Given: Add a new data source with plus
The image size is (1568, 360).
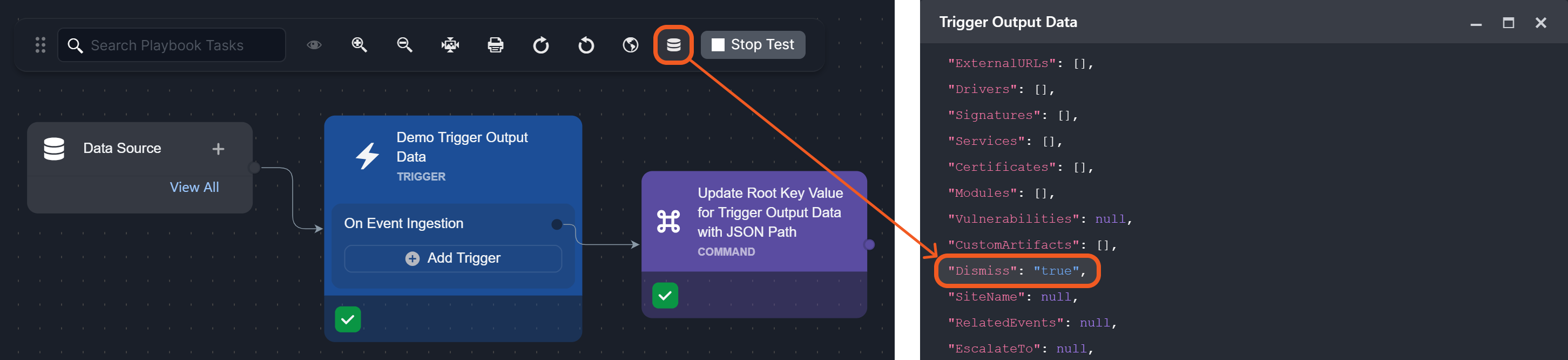Looking at the screenshot, I should (x=218, y=149).
